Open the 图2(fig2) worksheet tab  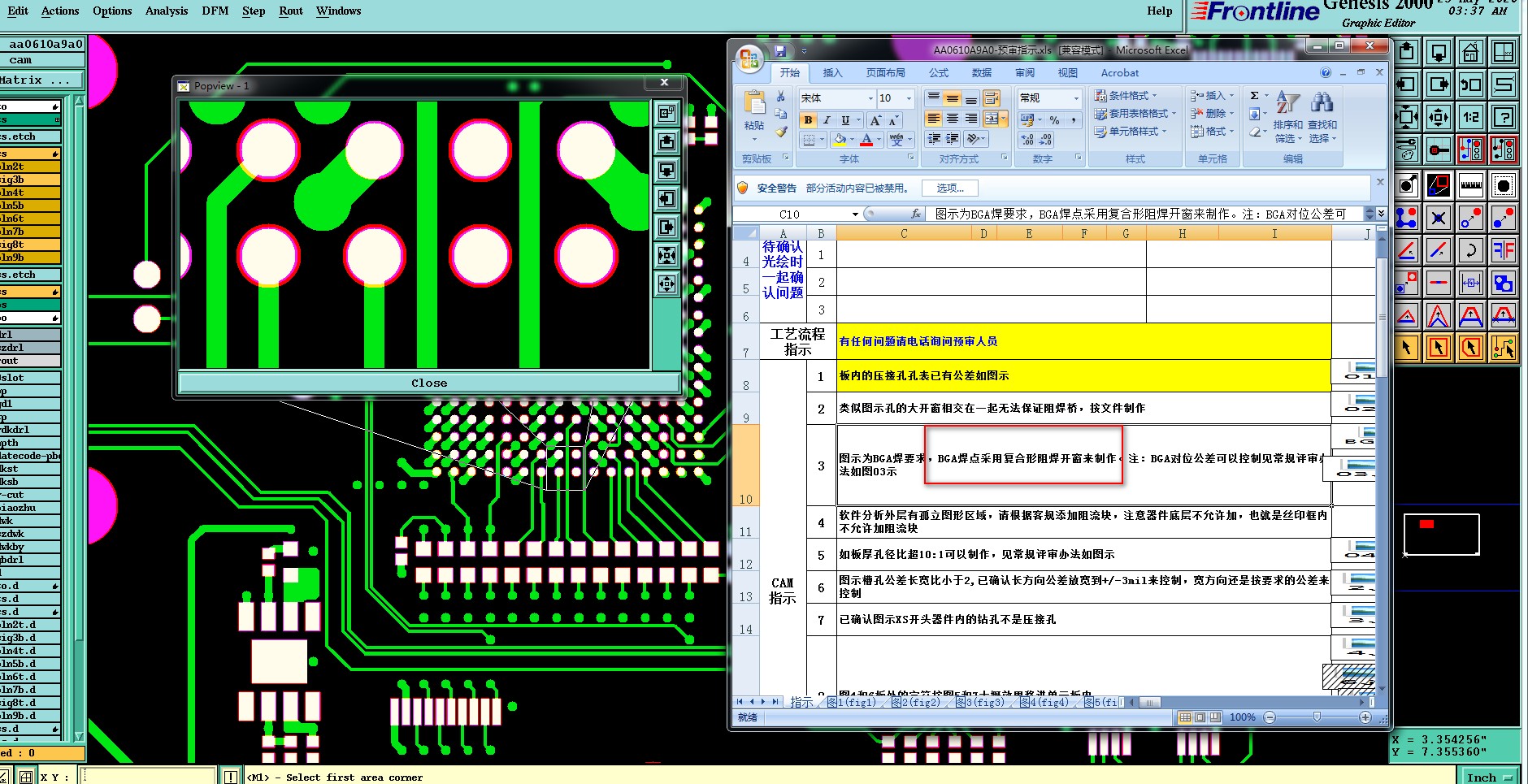pos(915,703)
